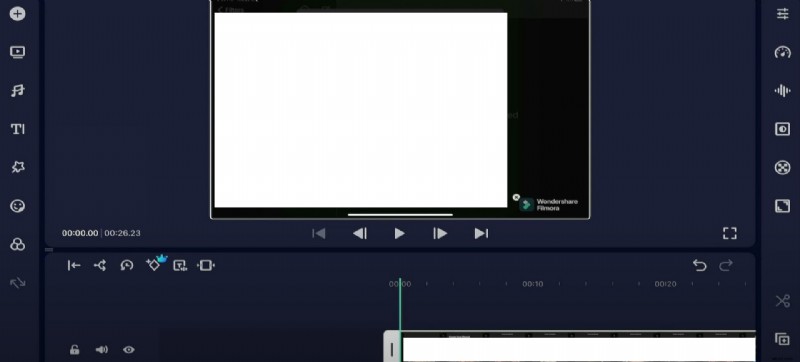Click the white preview video canvas
Screen dimensions: 800x362
tap(361, 110)
